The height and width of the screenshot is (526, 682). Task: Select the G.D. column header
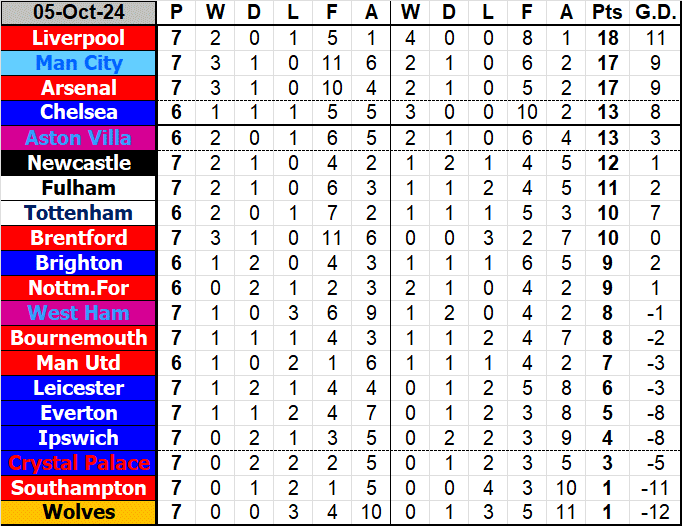click(x=653, y=13)
